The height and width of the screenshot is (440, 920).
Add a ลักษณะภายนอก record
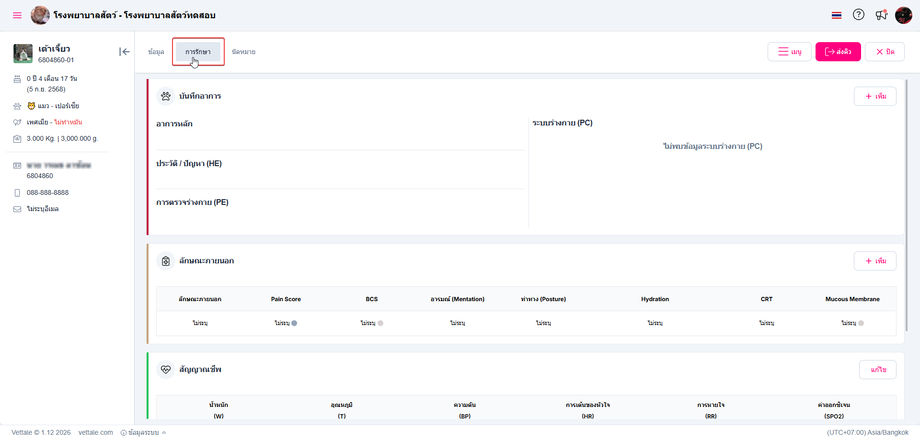tap(874, 261)
